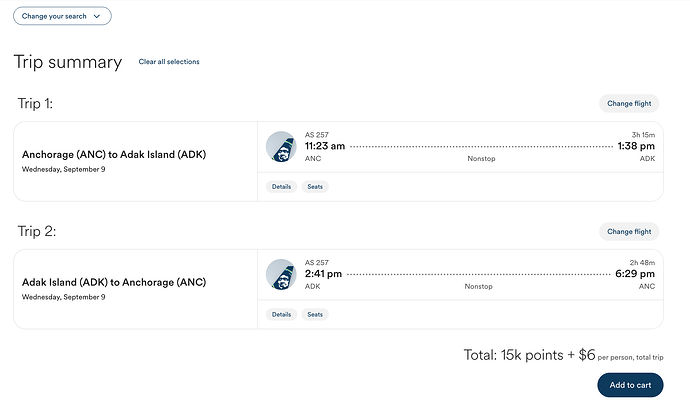Click Nonstop label on Trip 1 flight
The height and width of the screenshot is (409, 690).
[x=481, y=158]
